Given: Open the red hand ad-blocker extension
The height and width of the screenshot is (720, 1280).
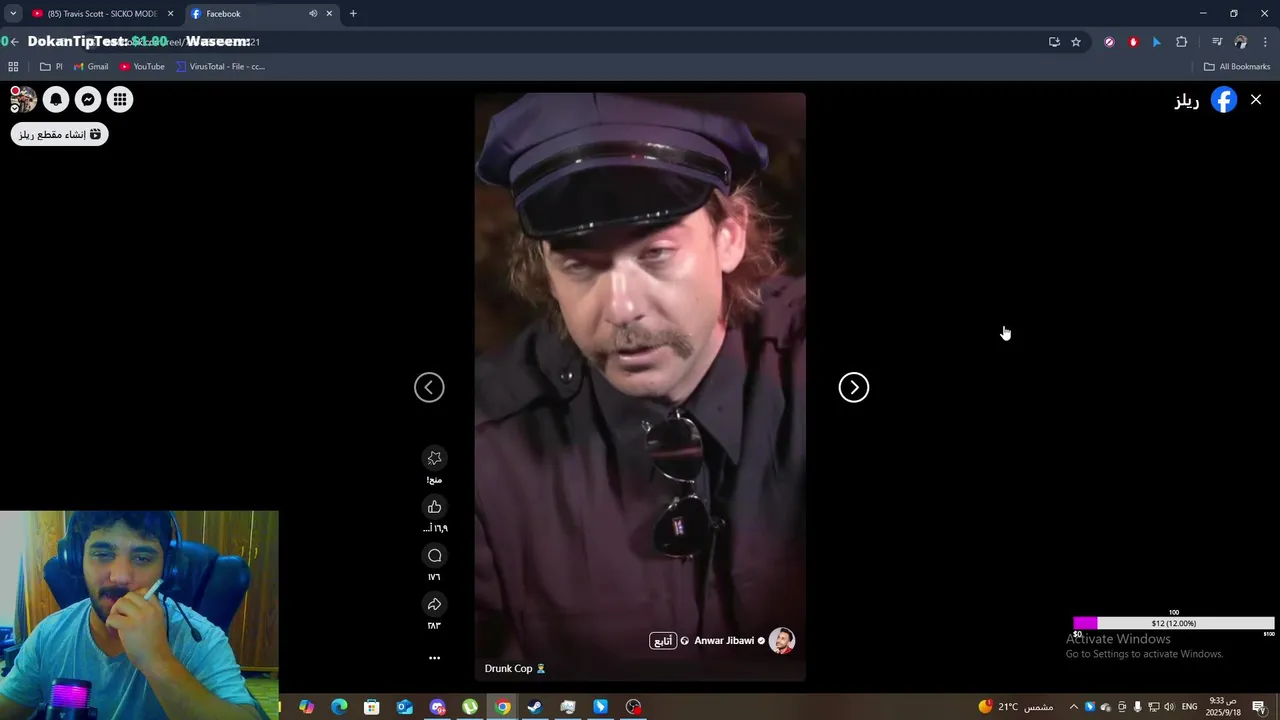Looking at the screenshot, I should click(1133, 42).
